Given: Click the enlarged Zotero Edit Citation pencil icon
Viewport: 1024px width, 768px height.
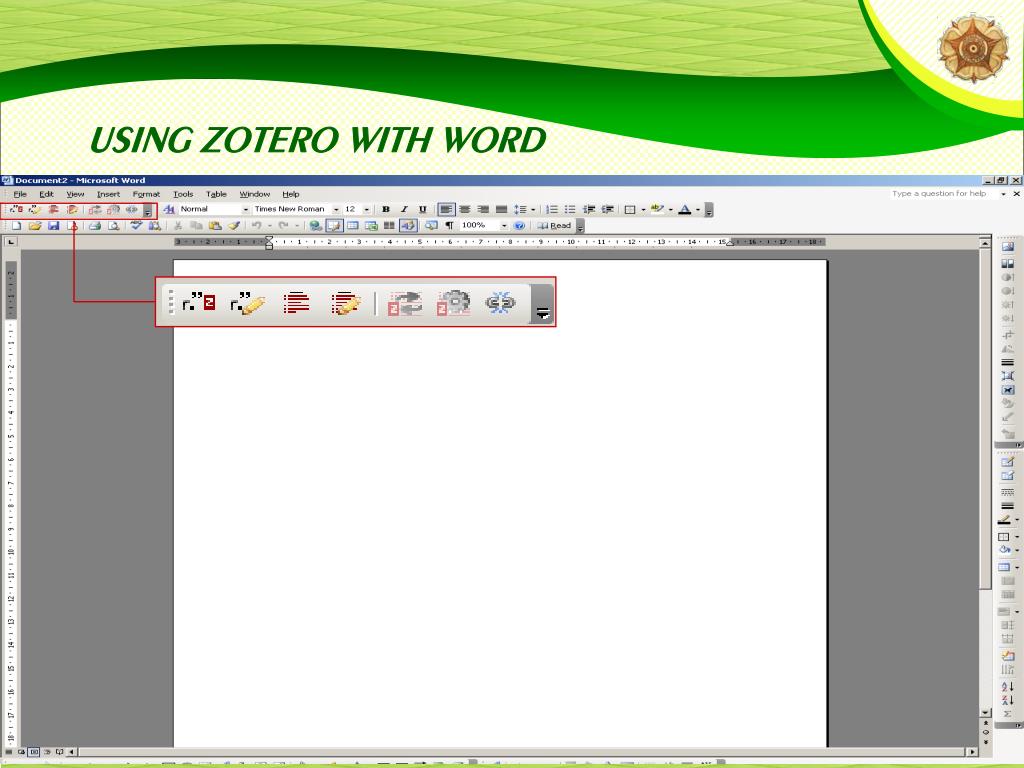Looking at the screenshot, I should coord(248,303).
